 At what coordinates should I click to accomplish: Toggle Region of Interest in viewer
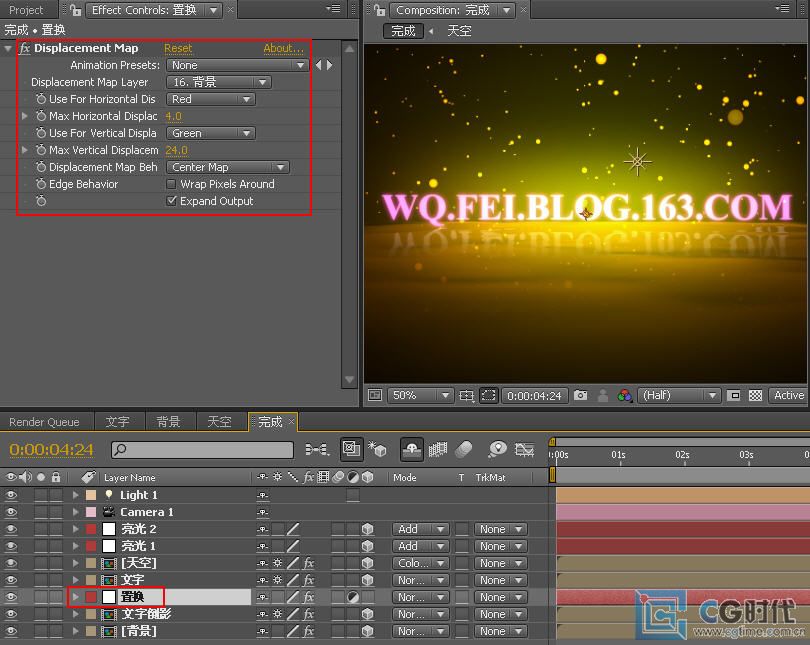pos(733,396)
